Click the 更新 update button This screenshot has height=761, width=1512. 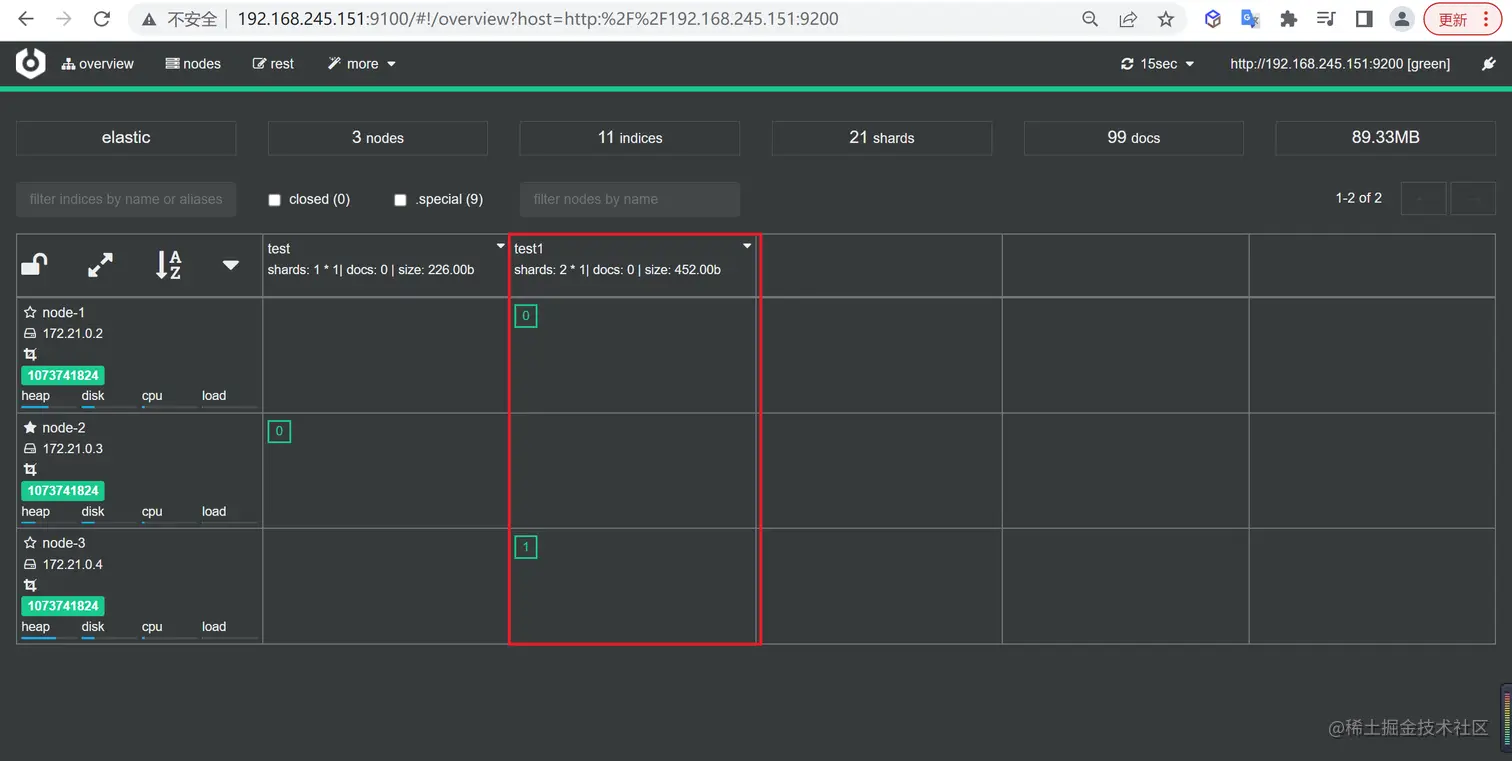1463,19
